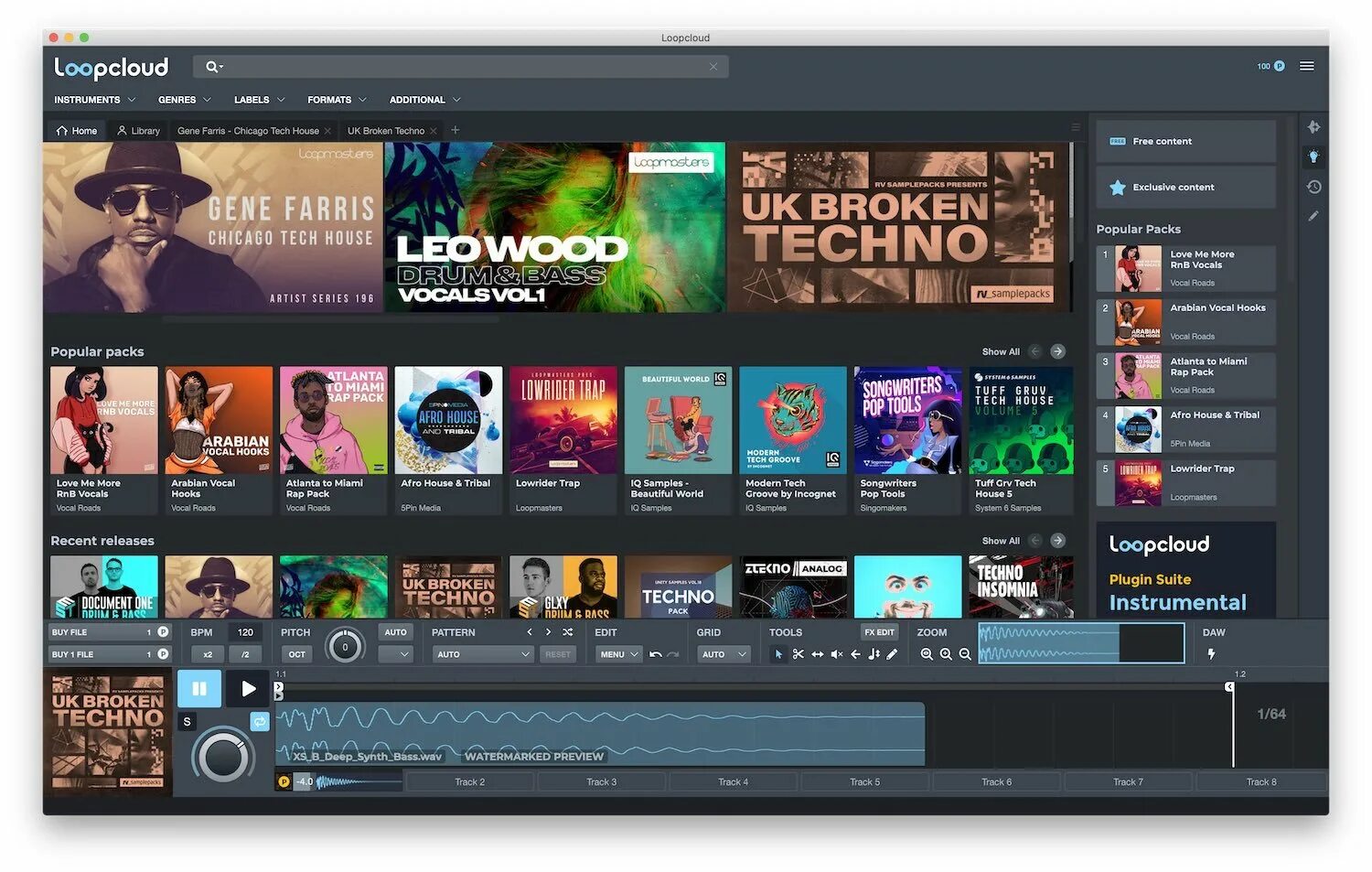The height and width of the screenshot is (872, 1372).
Task: Click into the search input field
Action: click(461, 66)
